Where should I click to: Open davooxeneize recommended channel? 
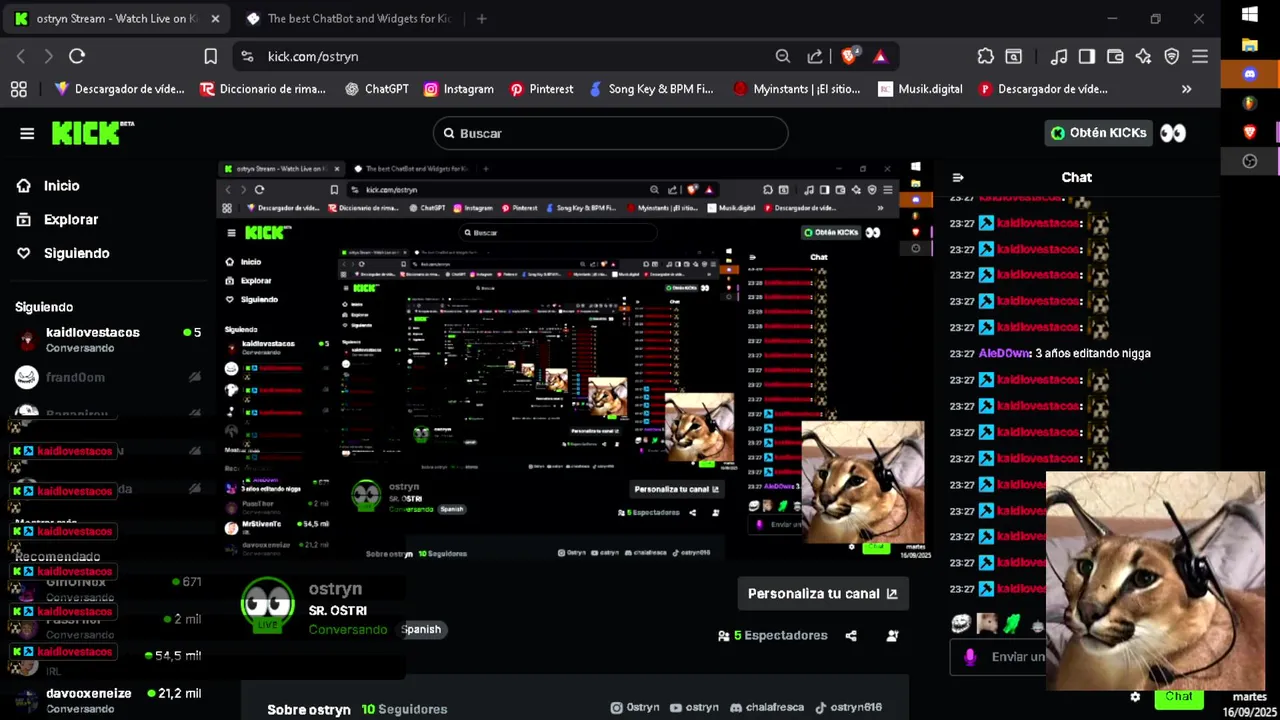coord(108,700)
